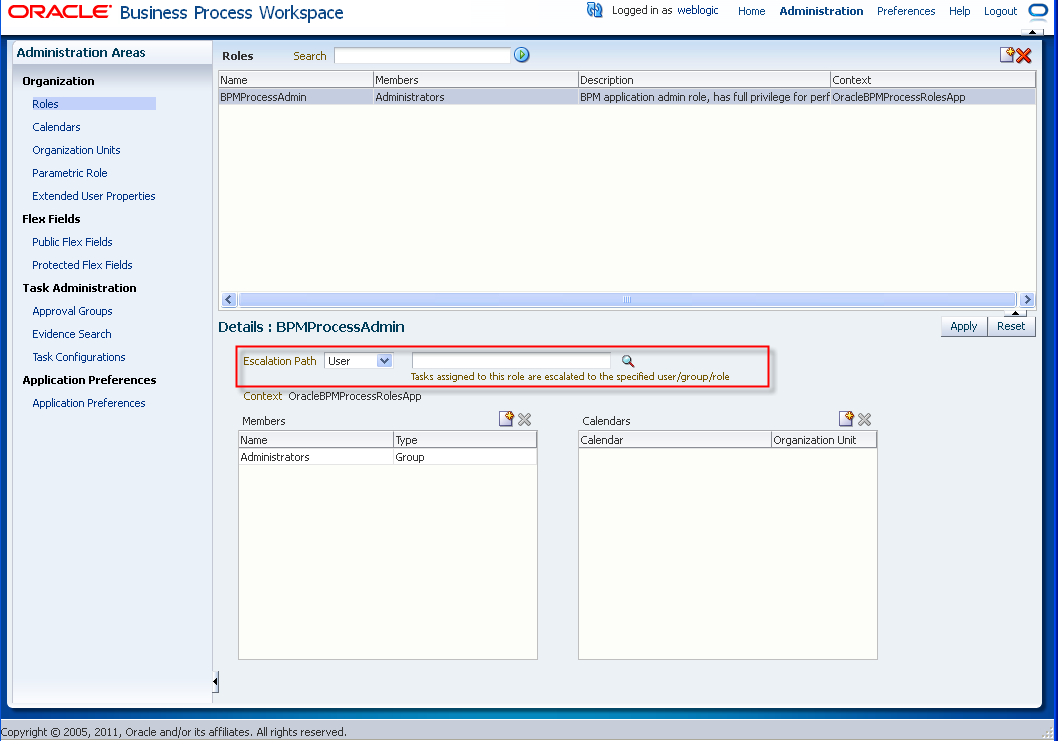
Task: Run the Roles search with green arrow
Action: (522, 55)
